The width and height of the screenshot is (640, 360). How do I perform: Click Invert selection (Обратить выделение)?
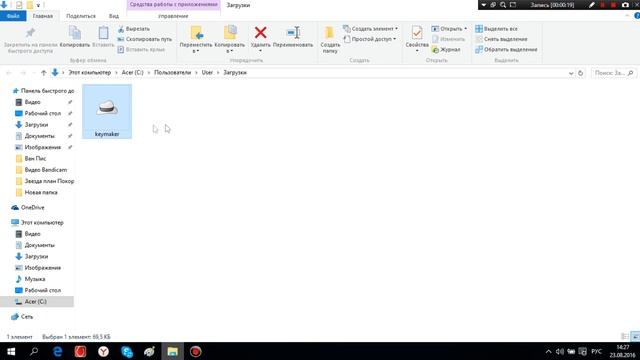point(506,49)
